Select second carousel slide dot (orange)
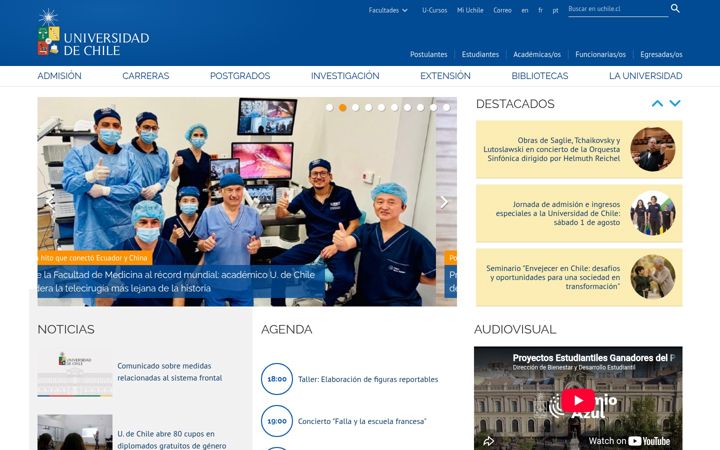This screenshot has height=450, width=720. pos(343,107)
